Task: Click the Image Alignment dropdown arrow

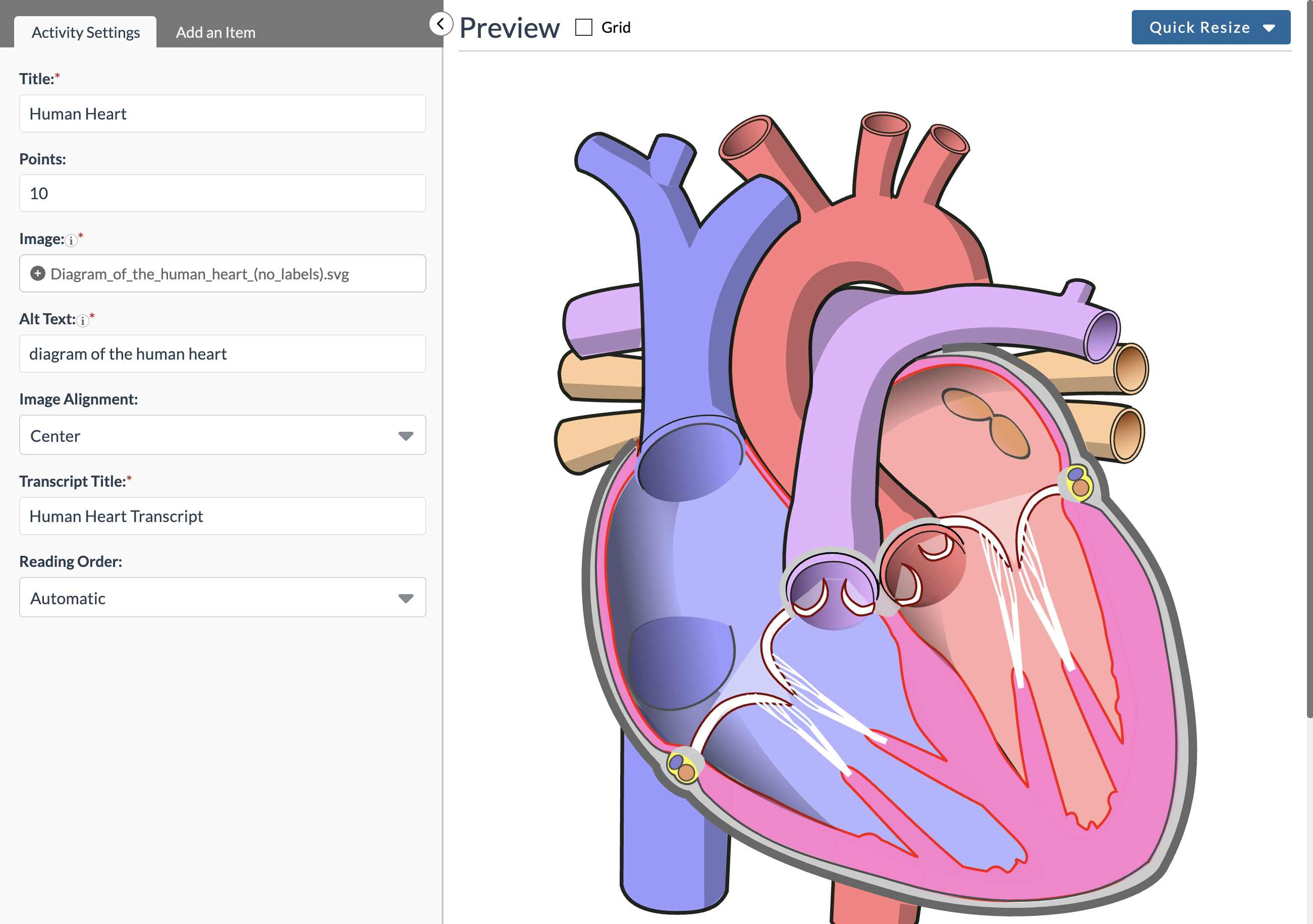Action: pyautogui.click(x=405, y=436)
